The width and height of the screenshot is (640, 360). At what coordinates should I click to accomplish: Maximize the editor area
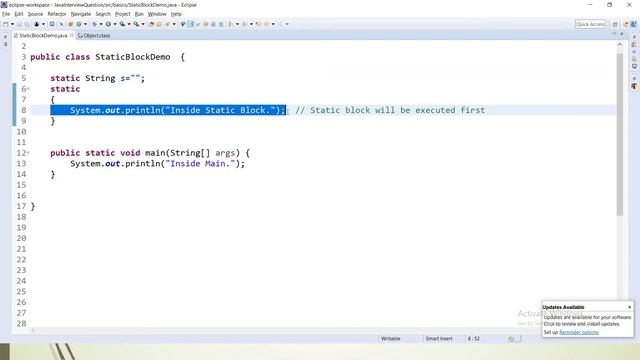coord(622,34)
